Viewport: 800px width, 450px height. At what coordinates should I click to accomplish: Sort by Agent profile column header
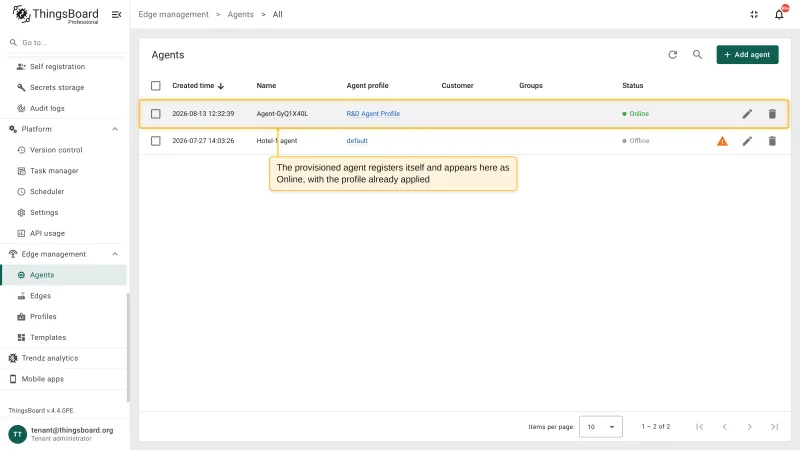pos(367,86)
